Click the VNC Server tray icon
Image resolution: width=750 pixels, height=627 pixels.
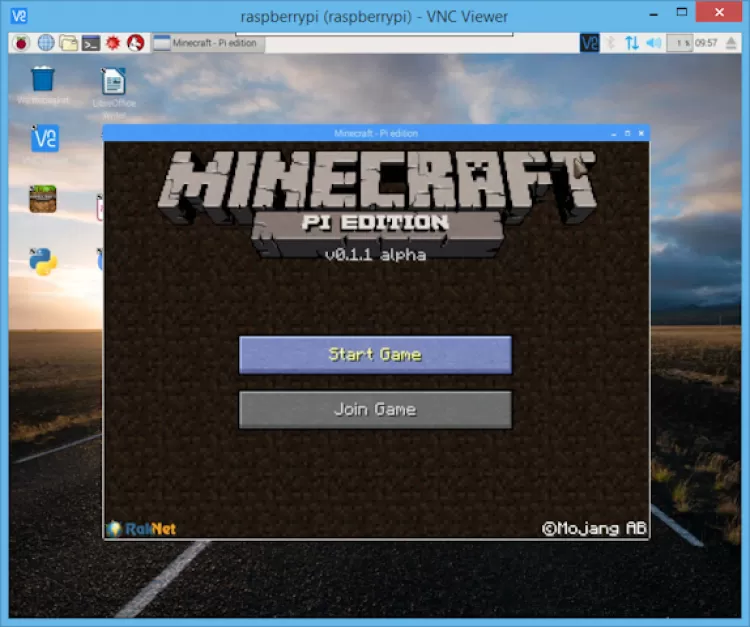pos(589,43)
